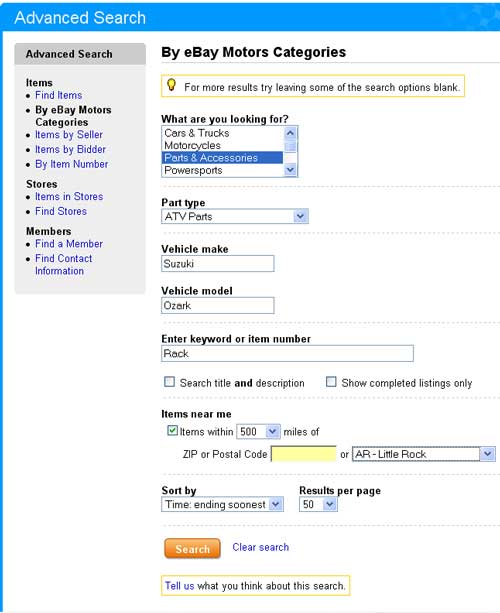
Task: Click the Vehicle make Suzuki field
Action: 218,263
